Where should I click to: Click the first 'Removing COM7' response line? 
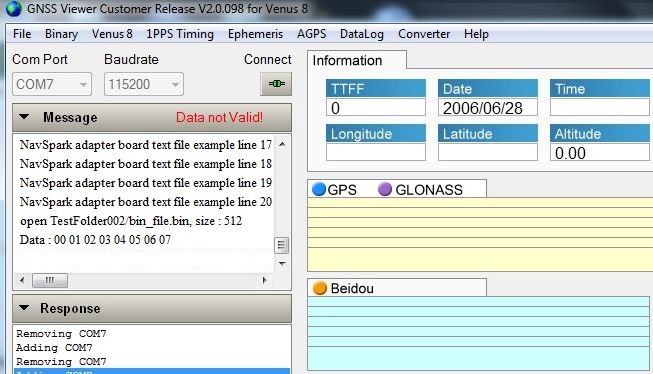pos(61,334)
